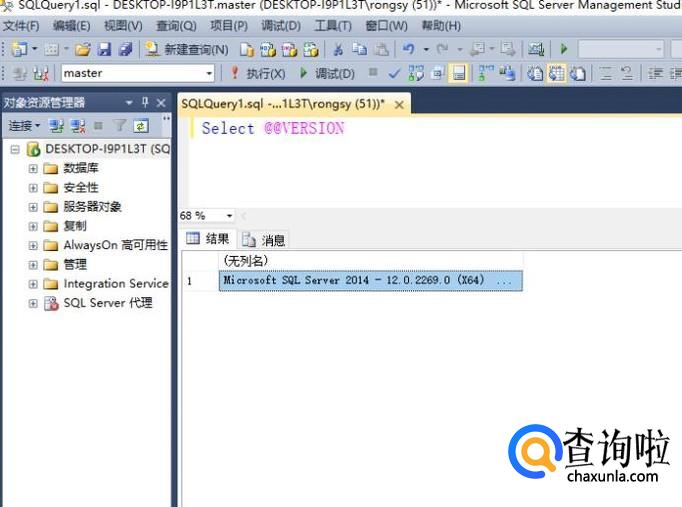Expand the 复制 folder
This screenshot has height=507, width=682.
pyautogui.click(x=33, y=227)
